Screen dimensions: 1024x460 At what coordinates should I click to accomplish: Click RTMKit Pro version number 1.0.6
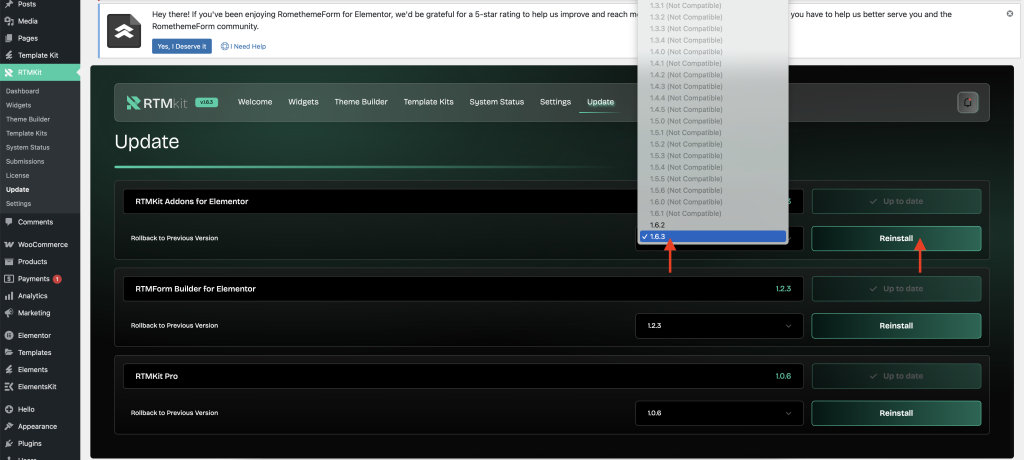(x=783, y=376)
